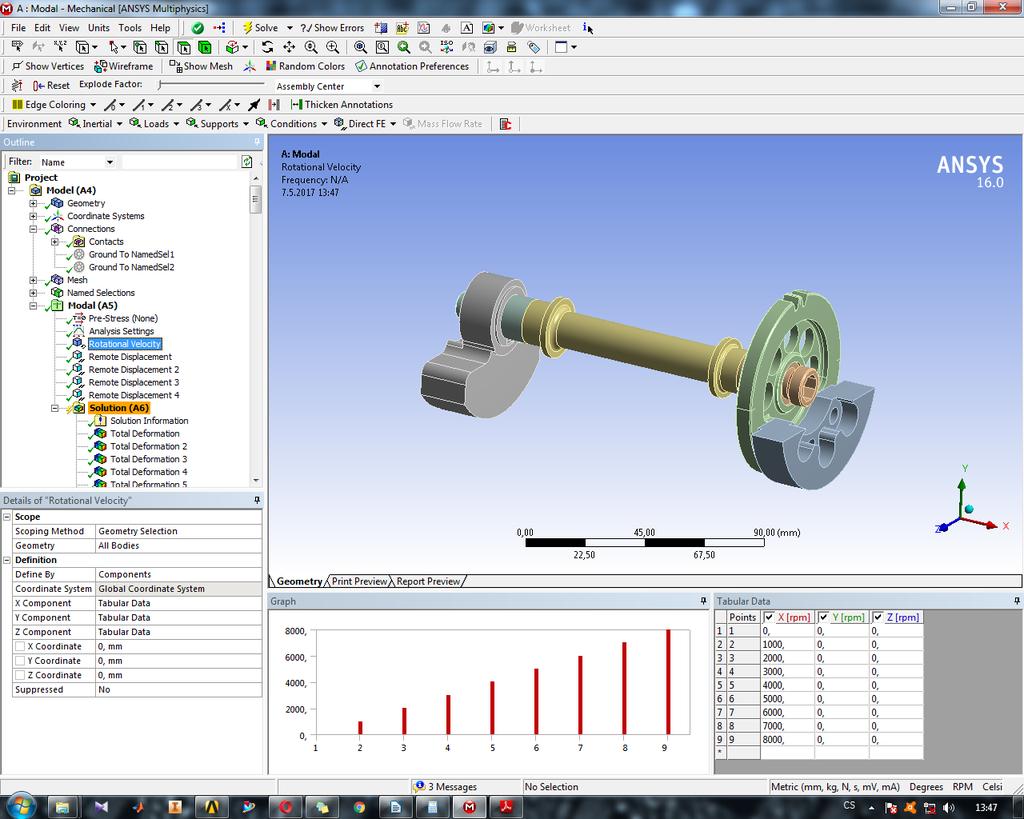The height and width of the screenshot is (819, 1024).
Task: Collapse the Solution (A6) tree node
Action: point(55,408)
